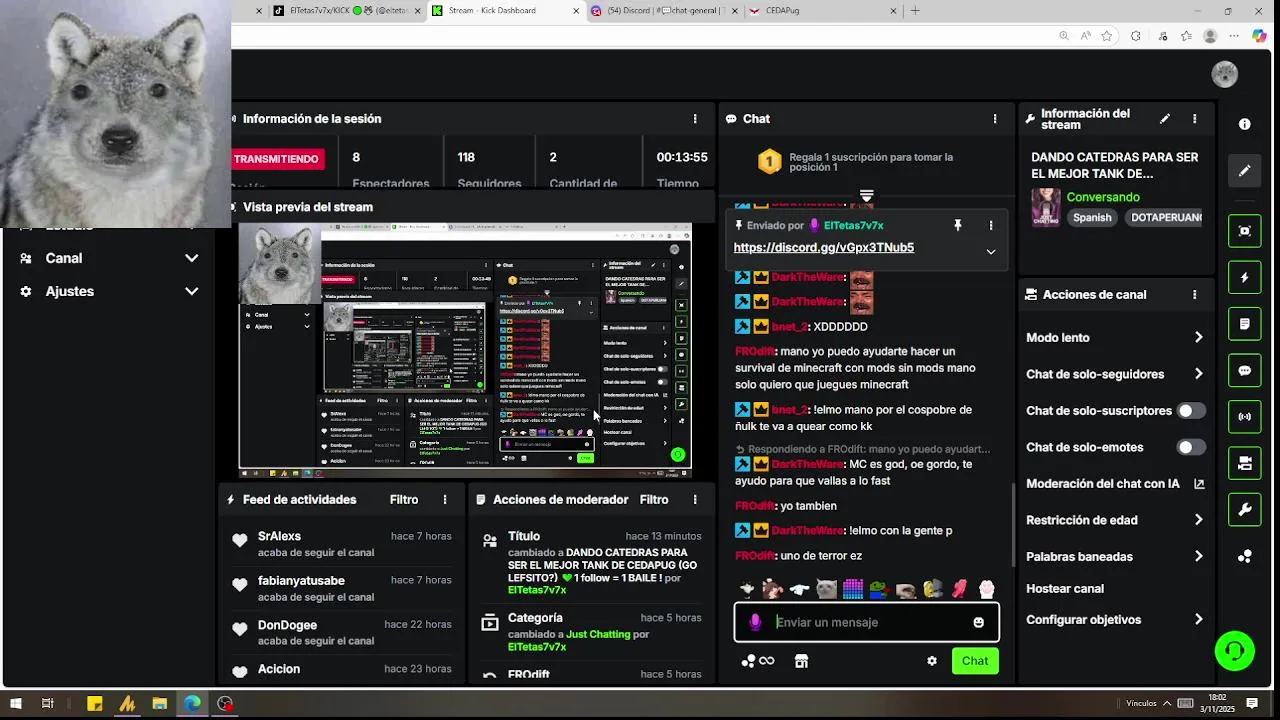Viewport: 1280px width, 720px height.
Task: Click the Spanish language tag
Action: [x=1092, y=218]
